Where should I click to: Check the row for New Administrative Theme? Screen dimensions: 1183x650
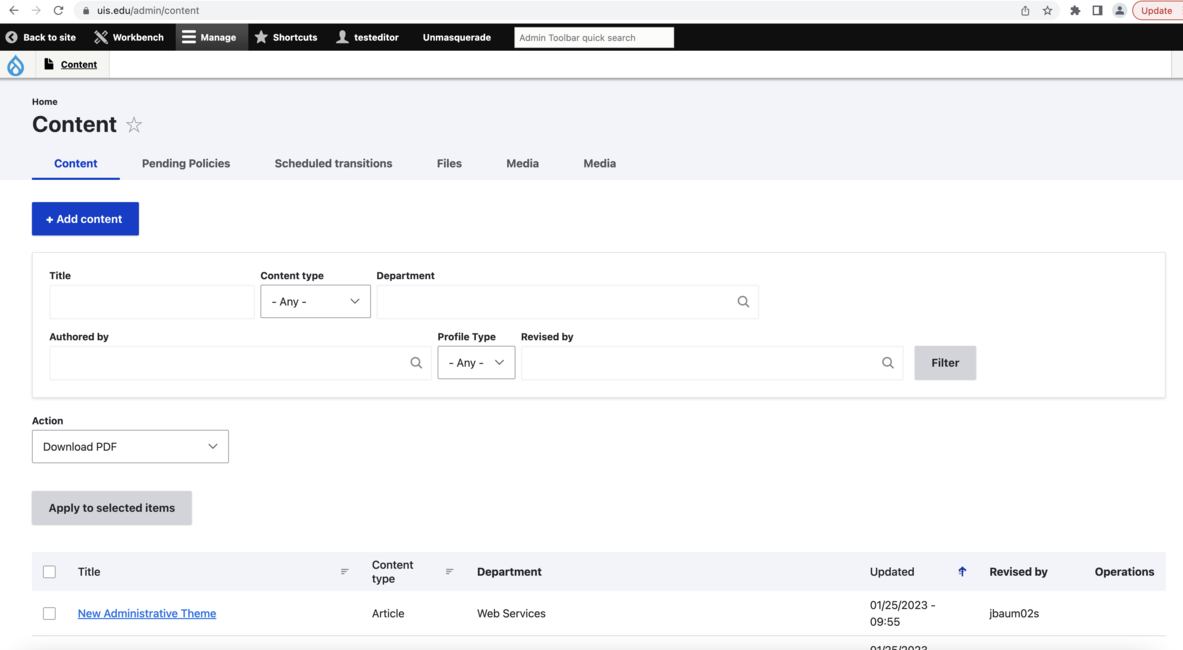click(49, 613)
